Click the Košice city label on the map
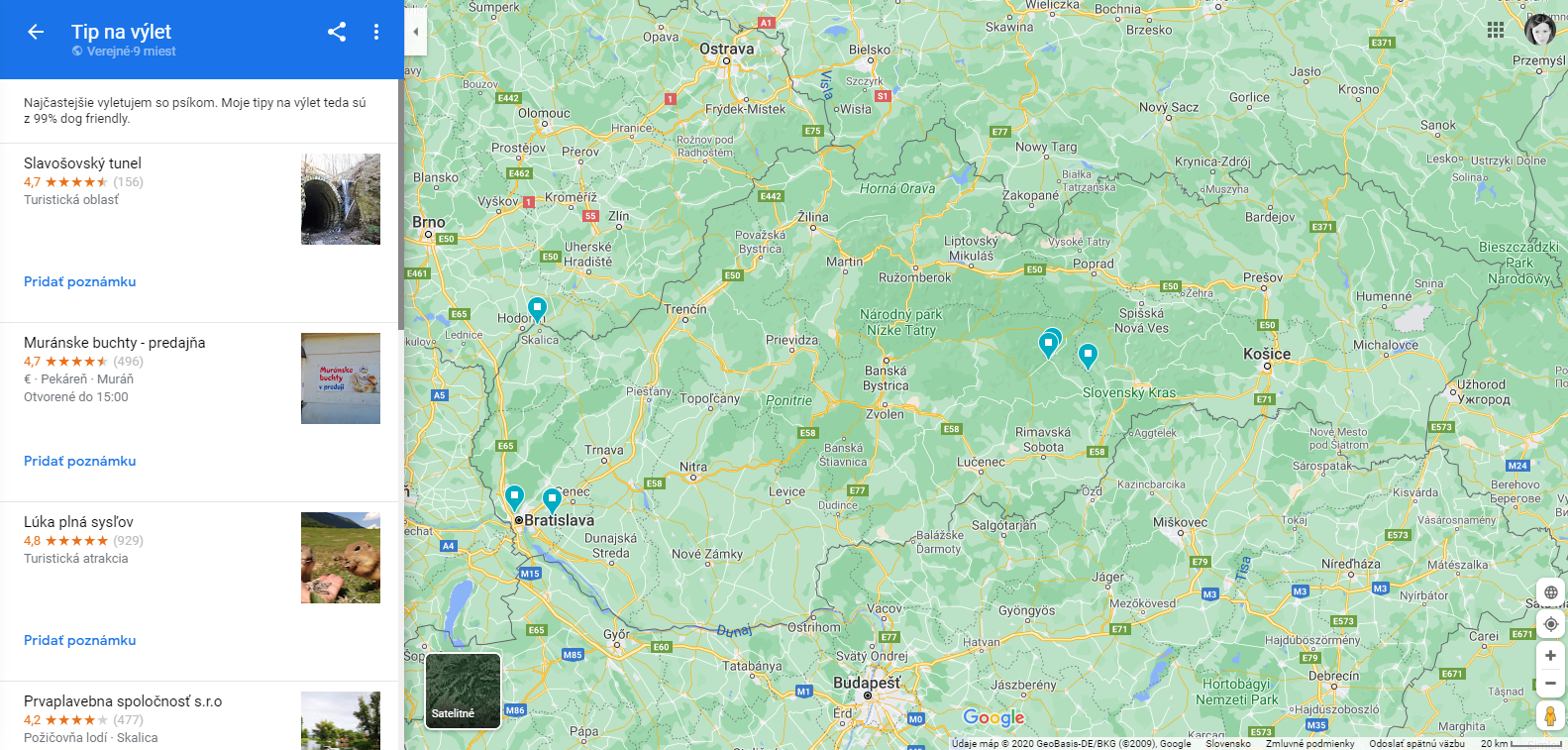The height and width of the screenshot is (750, 1568). (x=1267, y=354)
